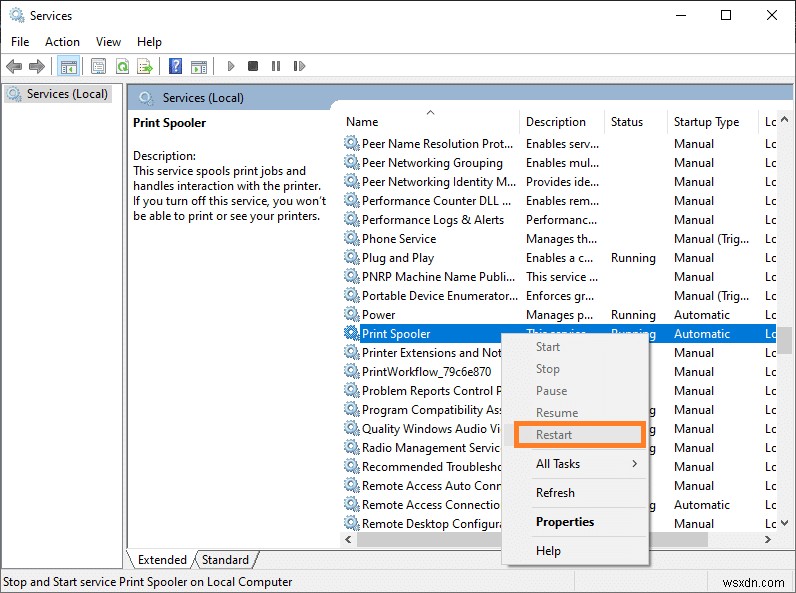Choose Restart from the context menu
The height and width of the screenshot is (593, 796).
(x=579, y=435)
